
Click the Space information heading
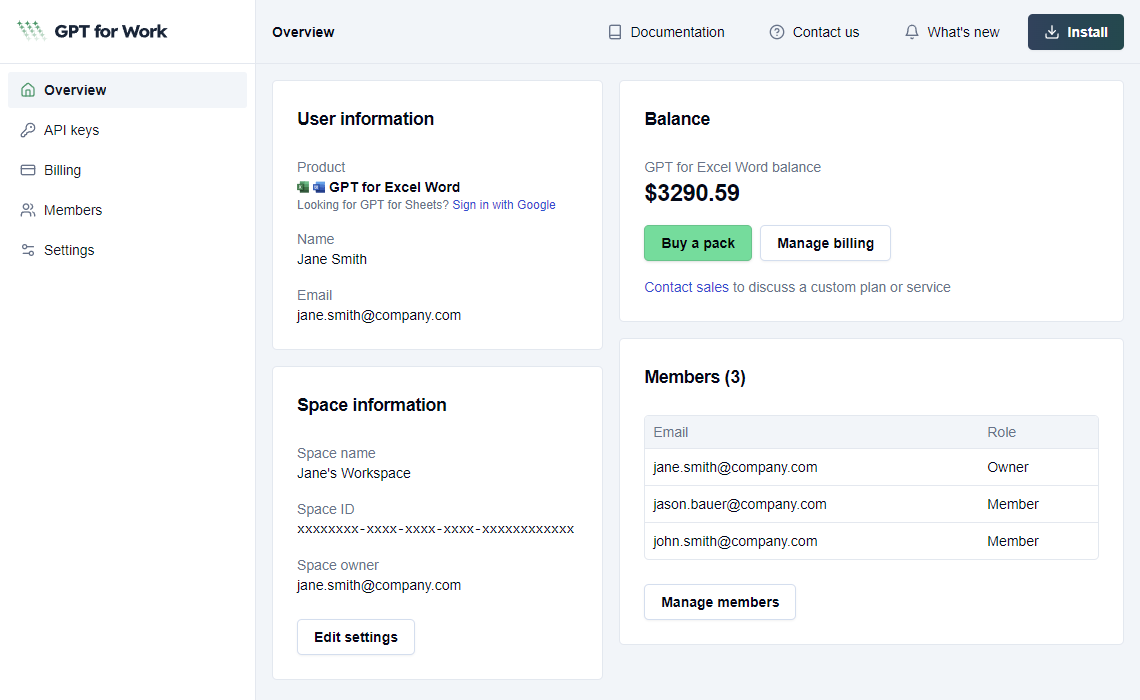[x=372, y=405]
